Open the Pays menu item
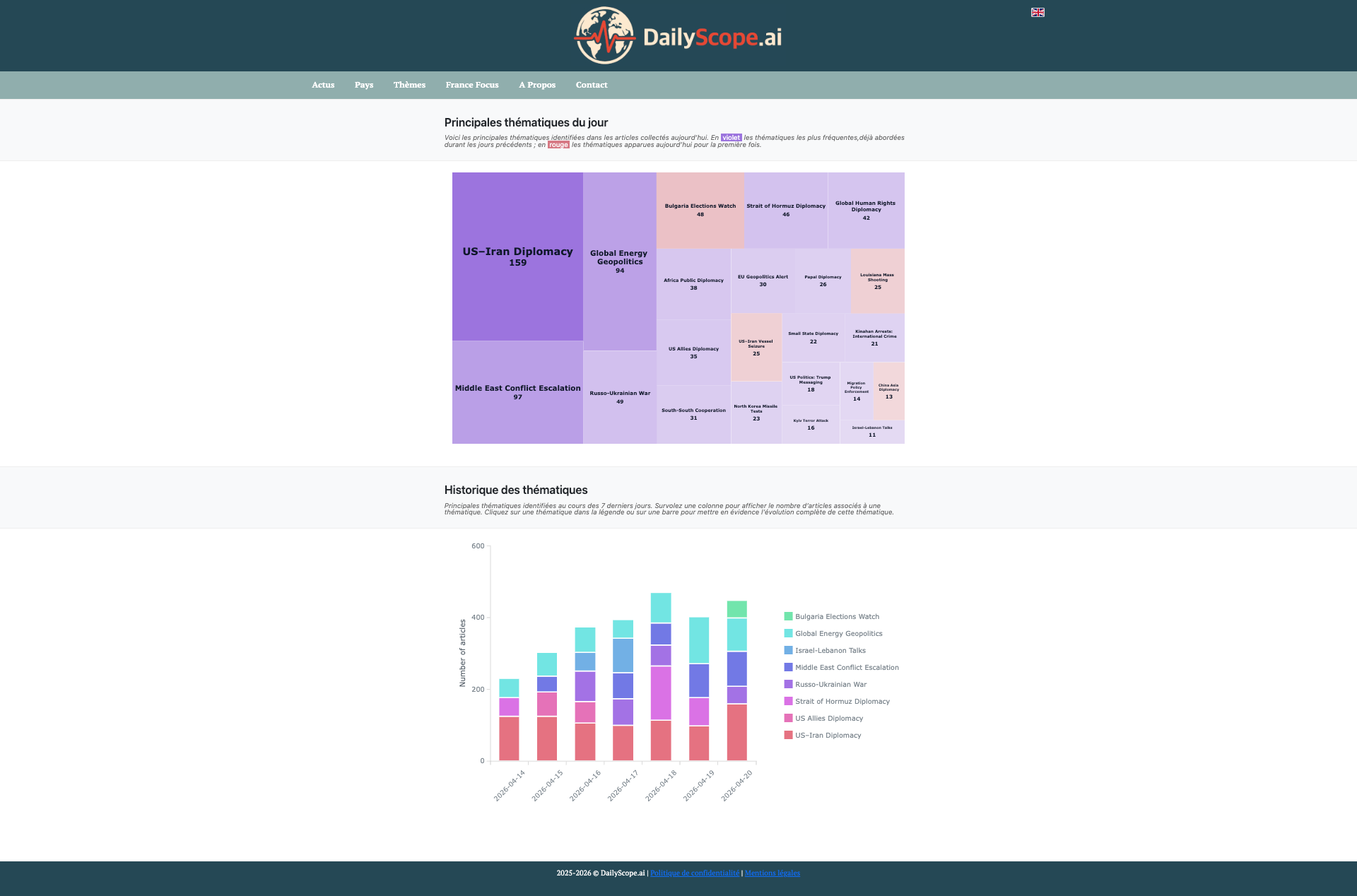Screen dimensions: 1357x896 364,85
